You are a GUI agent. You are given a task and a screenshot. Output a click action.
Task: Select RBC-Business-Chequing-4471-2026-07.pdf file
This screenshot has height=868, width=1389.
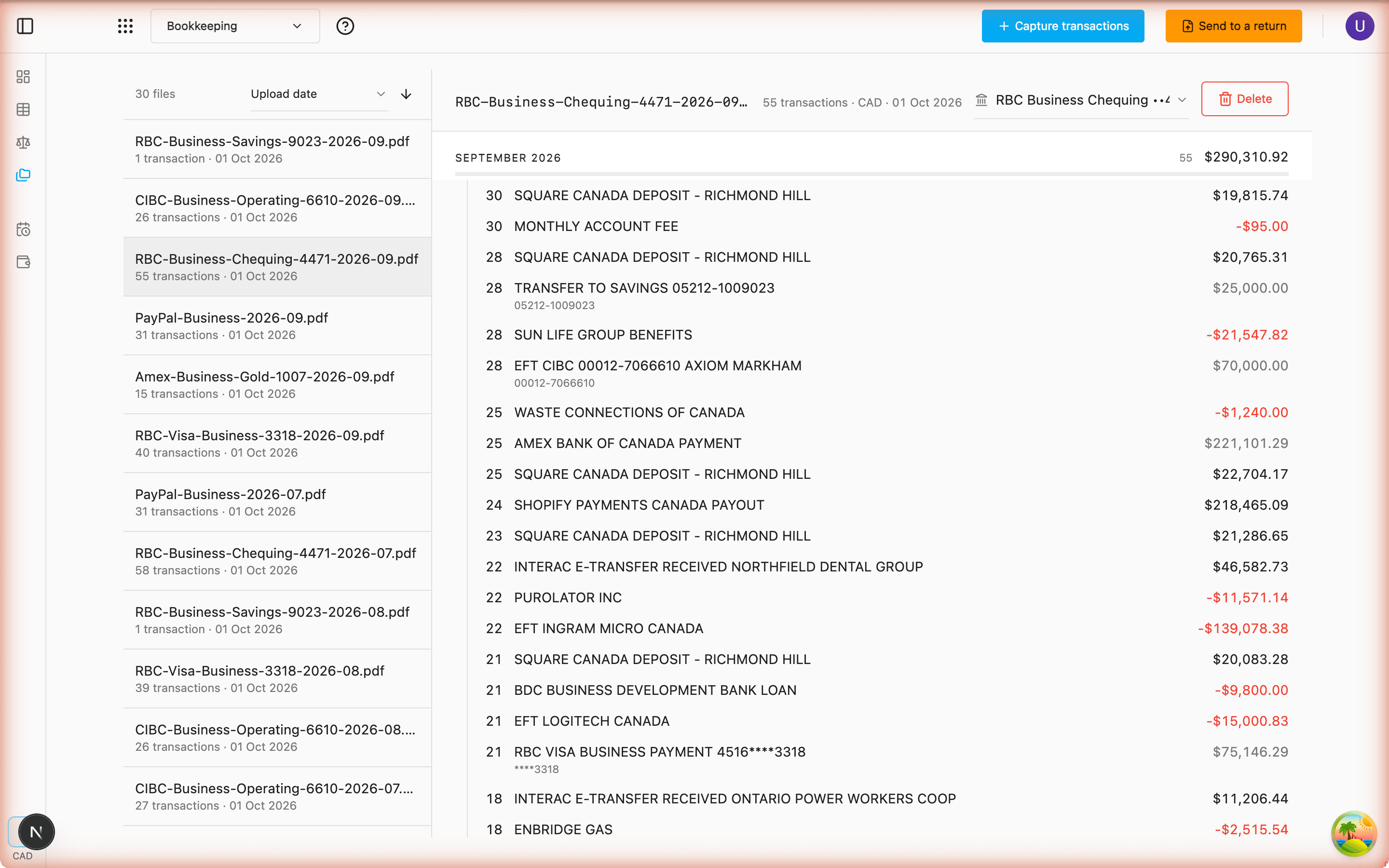277,561
